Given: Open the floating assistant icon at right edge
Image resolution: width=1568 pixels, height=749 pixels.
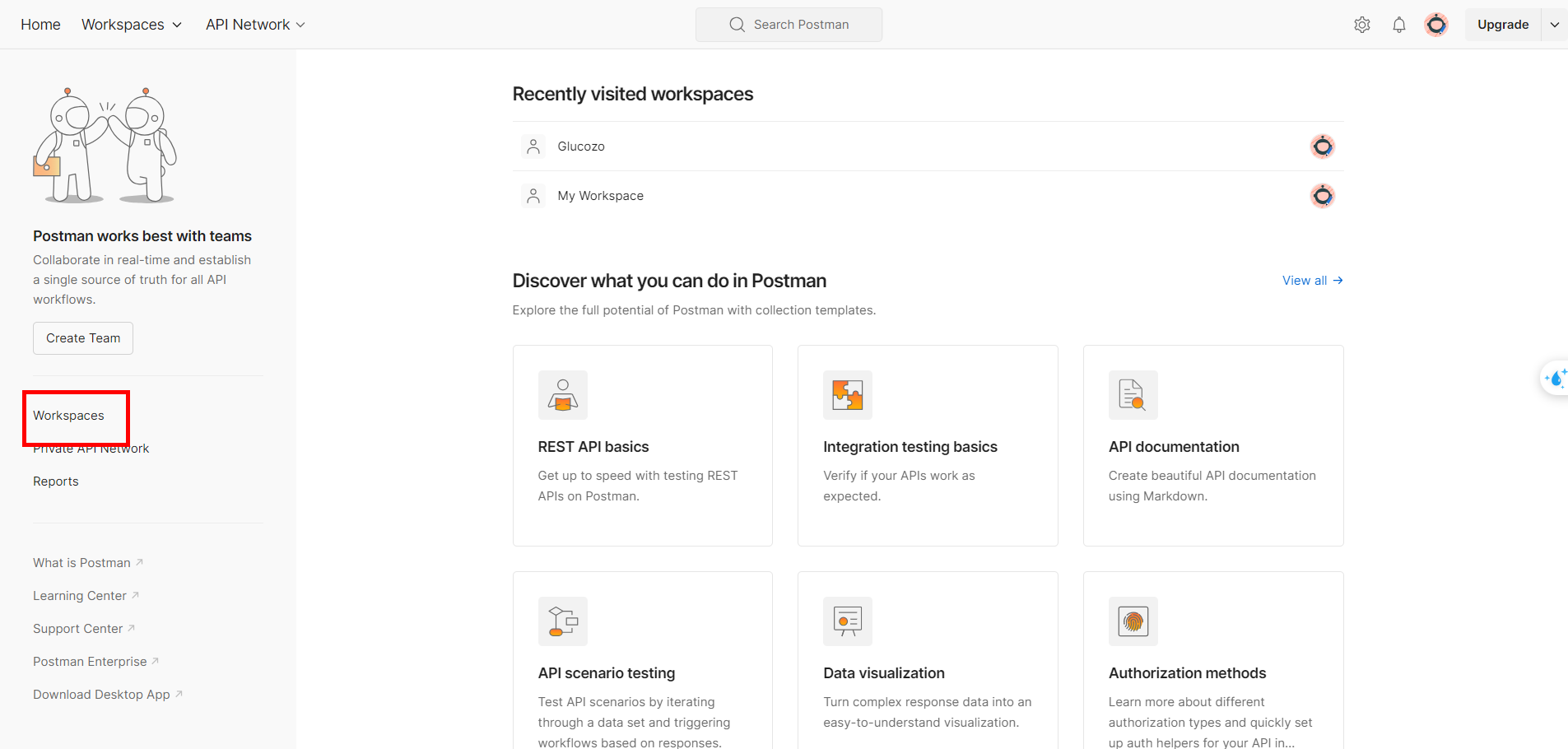Looking at the screenshot, I should pos(1555,379).
